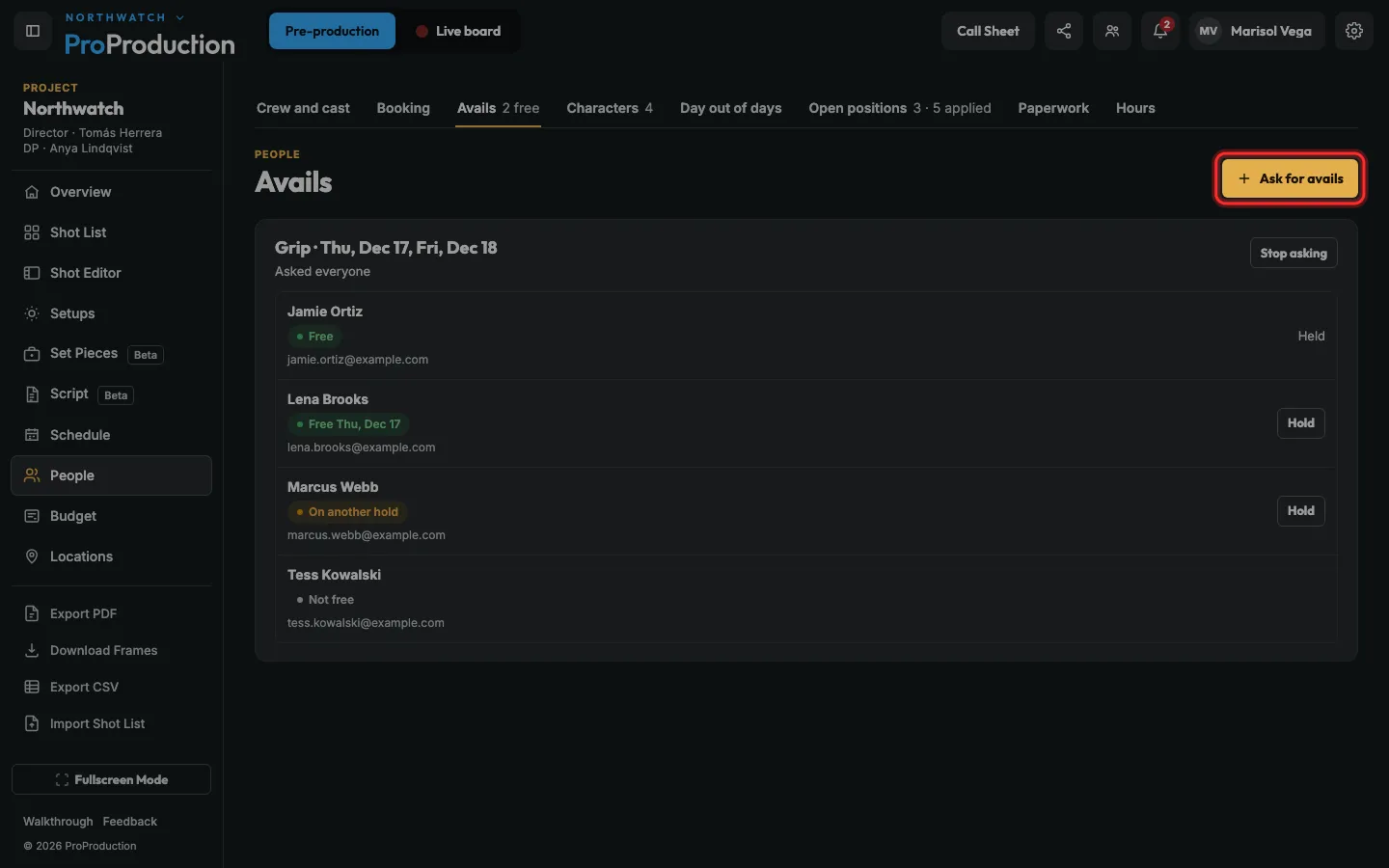
Task: Click the Export CSV table icon
Action: pos(32,687)
